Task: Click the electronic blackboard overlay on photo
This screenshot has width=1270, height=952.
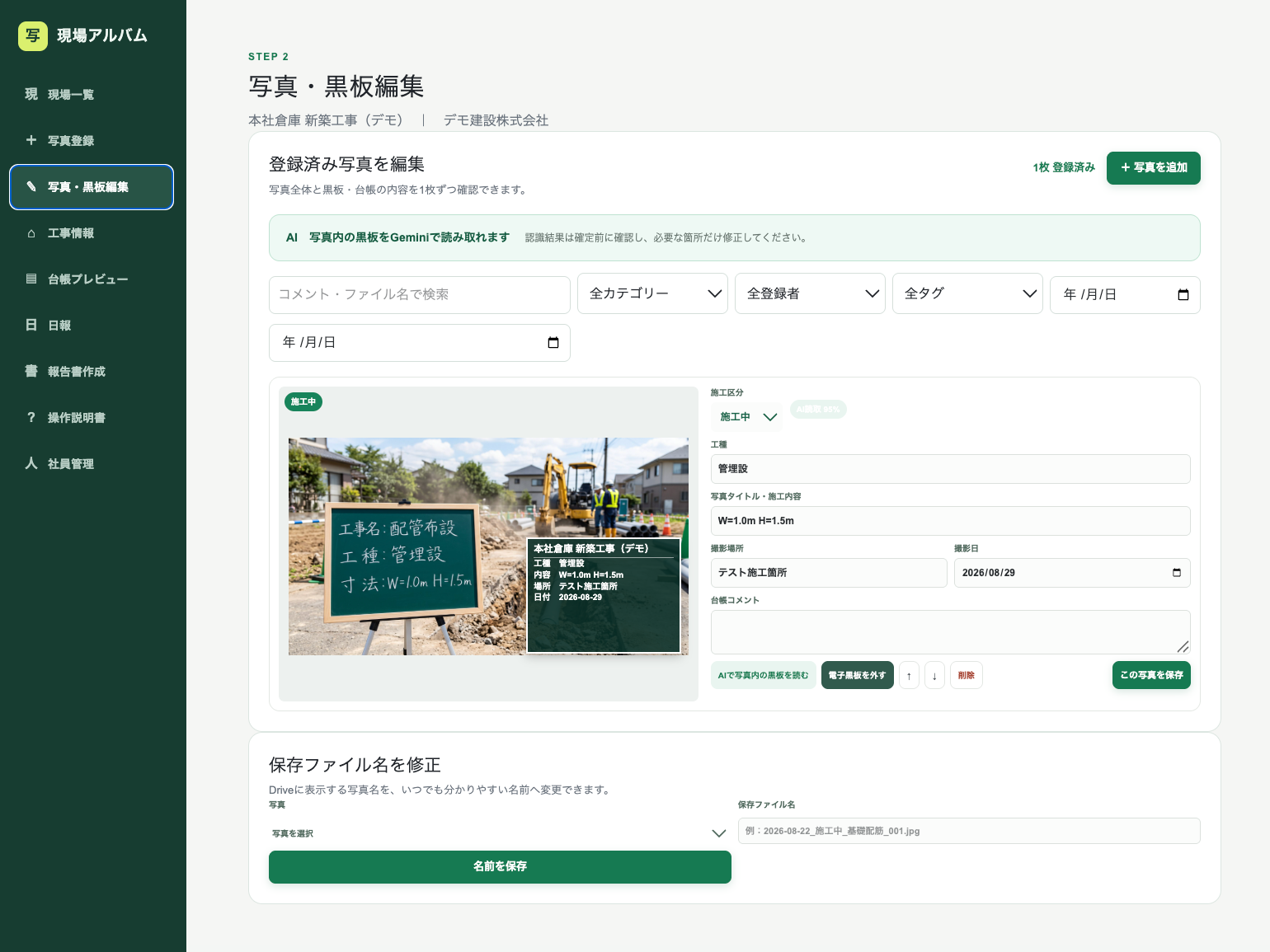Action: tap(604, 595)
